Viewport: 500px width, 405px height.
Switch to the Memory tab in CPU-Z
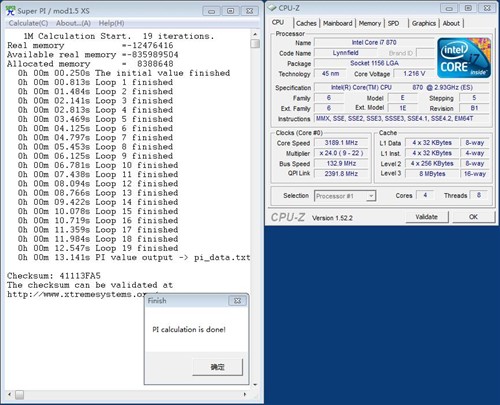370,23
